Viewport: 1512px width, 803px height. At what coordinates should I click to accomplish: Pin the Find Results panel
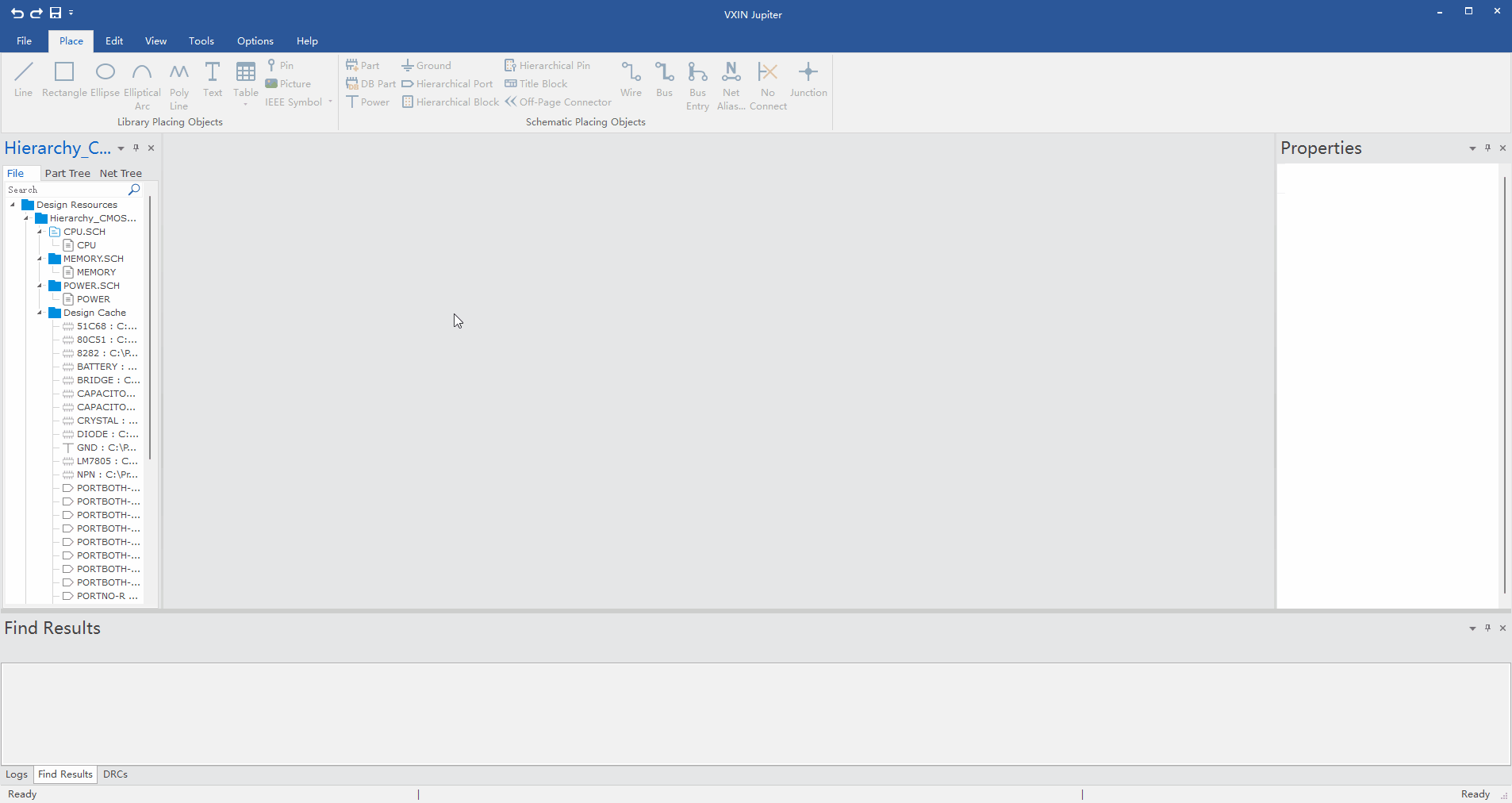(1487, 628)
